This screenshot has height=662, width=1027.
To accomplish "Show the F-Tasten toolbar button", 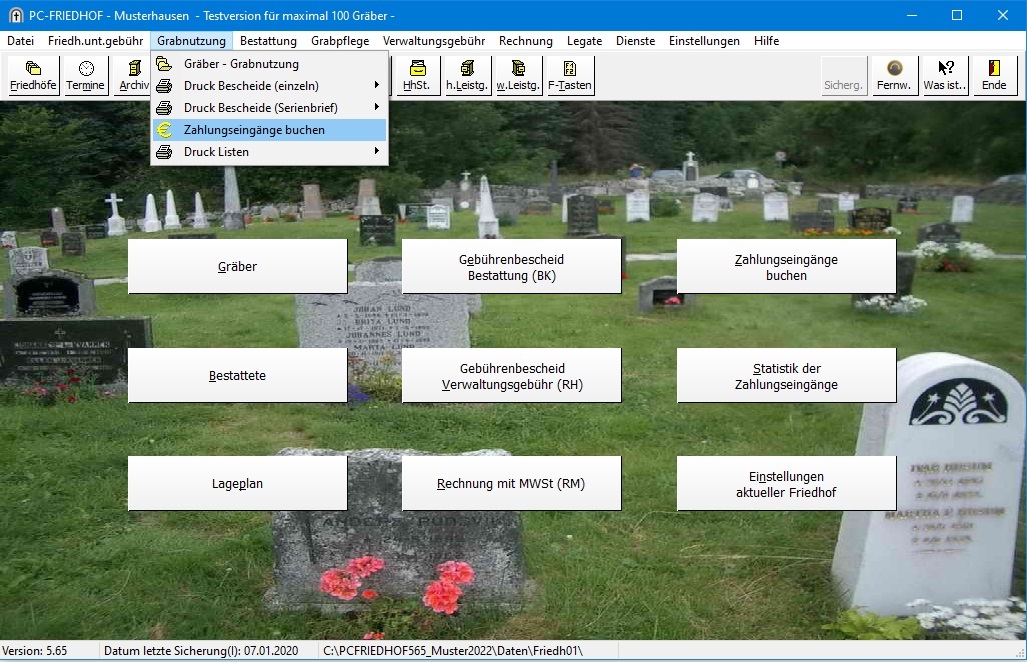I will [x=570, y=75].
